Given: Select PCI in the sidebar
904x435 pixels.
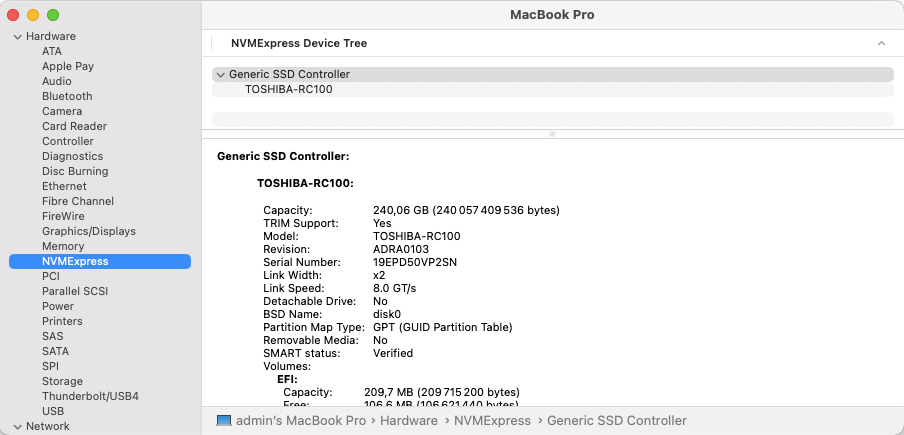Looking at the screenshot, I should (51, 276).
